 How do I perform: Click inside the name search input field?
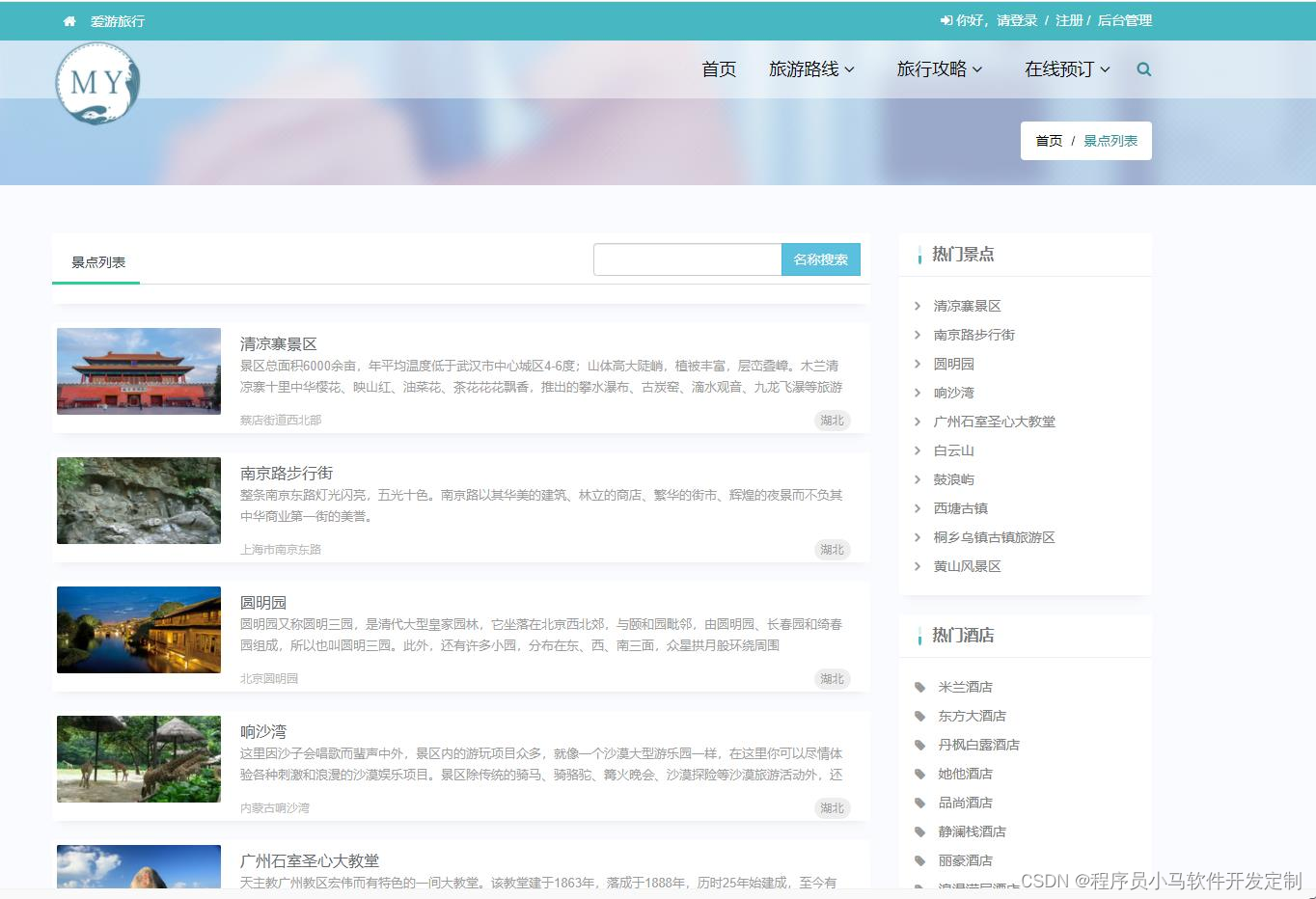tap(687, 259)
